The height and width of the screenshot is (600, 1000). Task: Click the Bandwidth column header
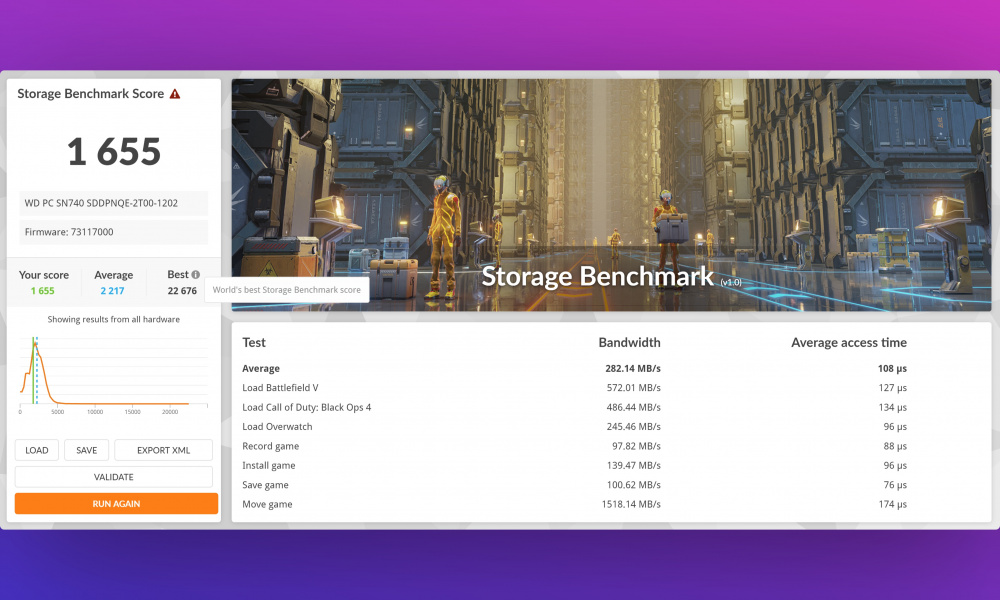pos(629,342)
